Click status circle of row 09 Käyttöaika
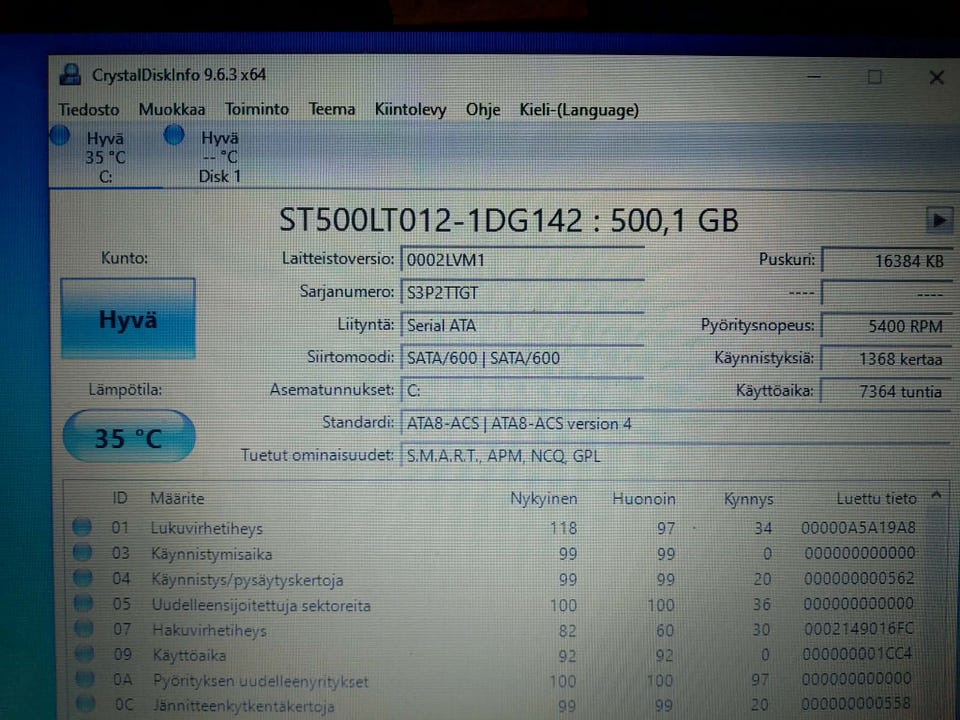Screen dimensions: 960x720 tap(84, 654)
